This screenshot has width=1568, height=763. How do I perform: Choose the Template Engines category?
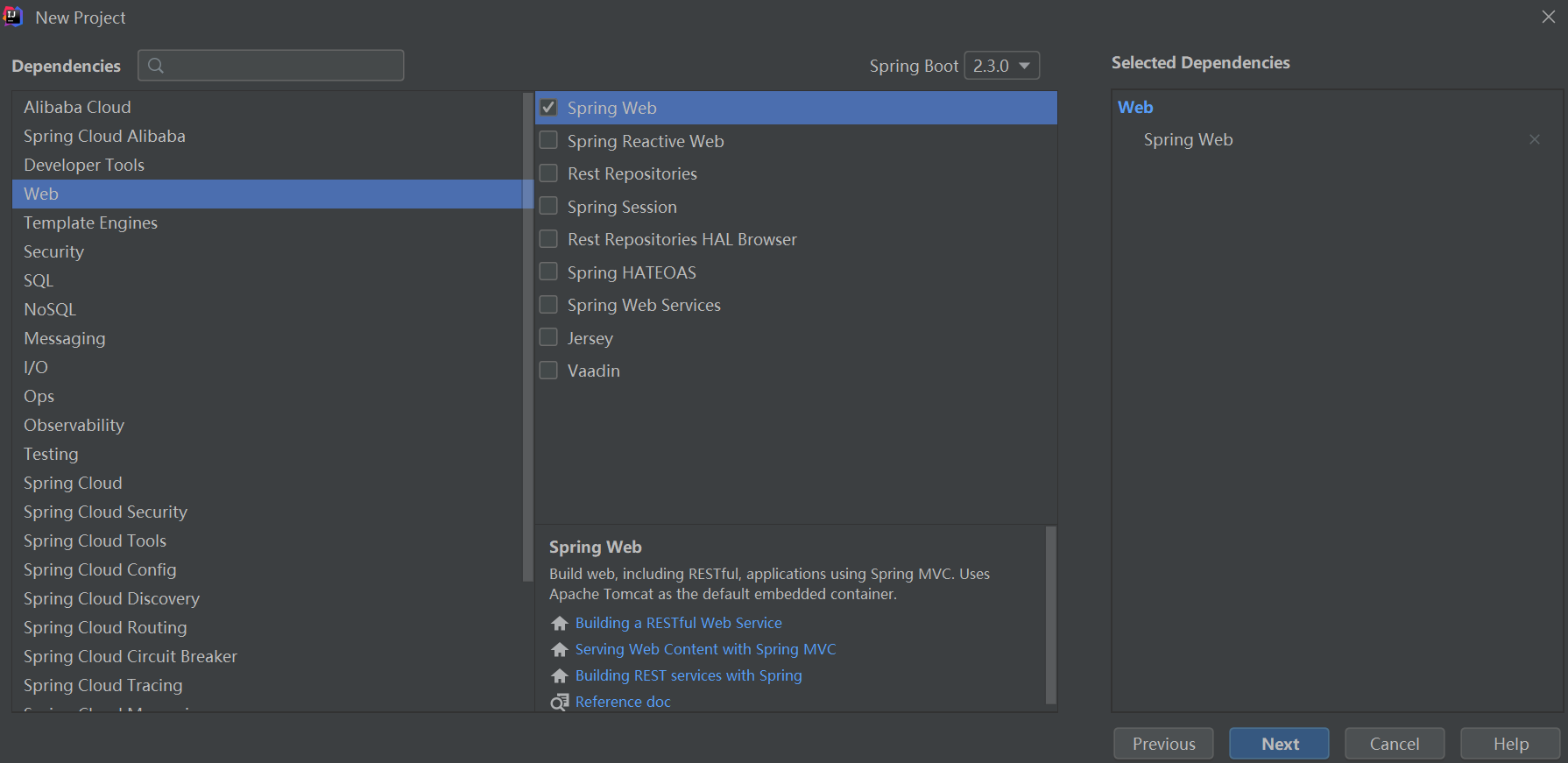(x=267, y=223)
